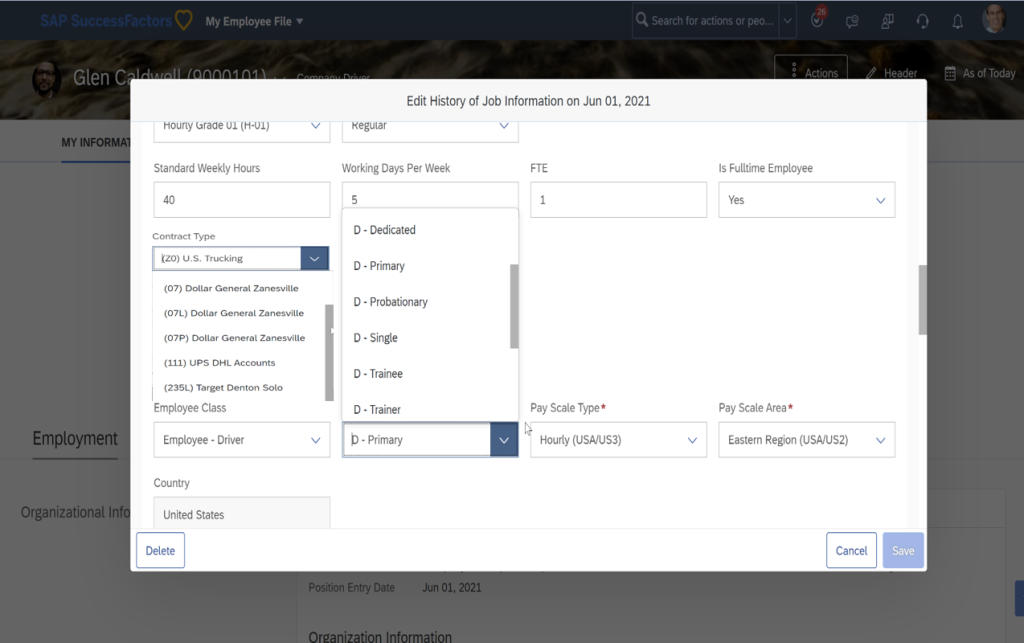This screenshot has height=643, width=1024.
Task: Open the Actions menu button
Action: coord(811,71)
